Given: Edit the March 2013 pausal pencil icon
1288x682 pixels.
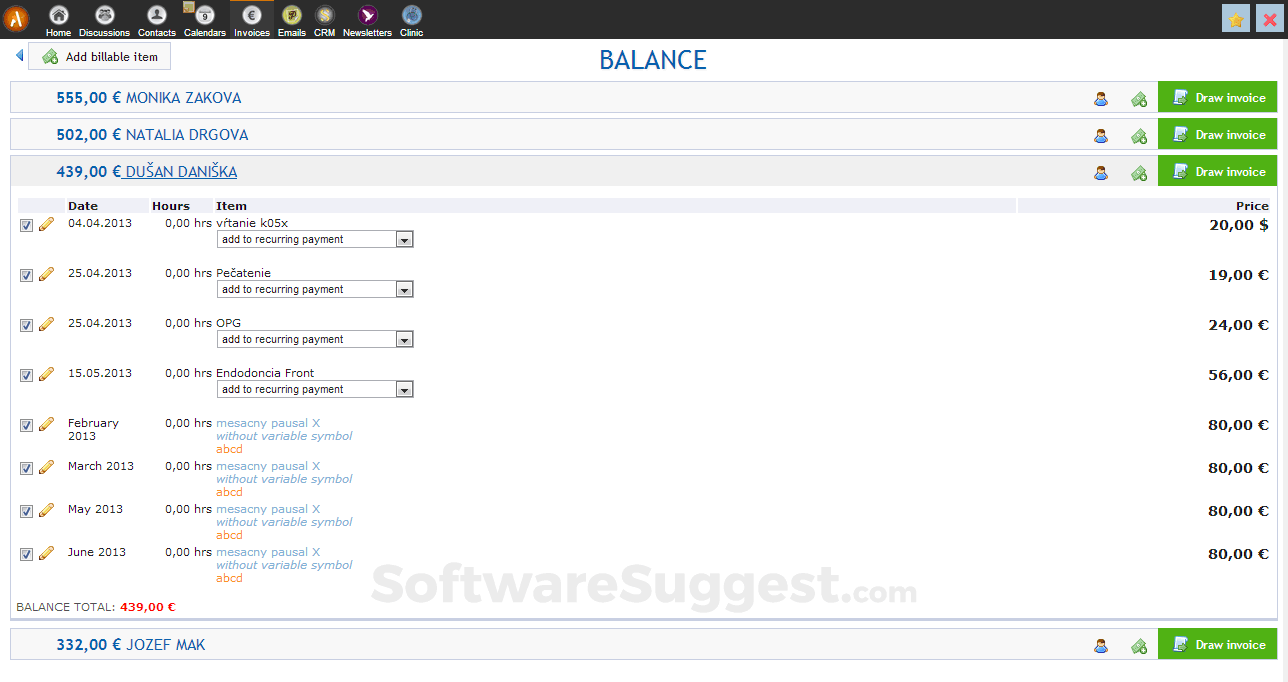Looking at the screenshot, I should 46,467.
